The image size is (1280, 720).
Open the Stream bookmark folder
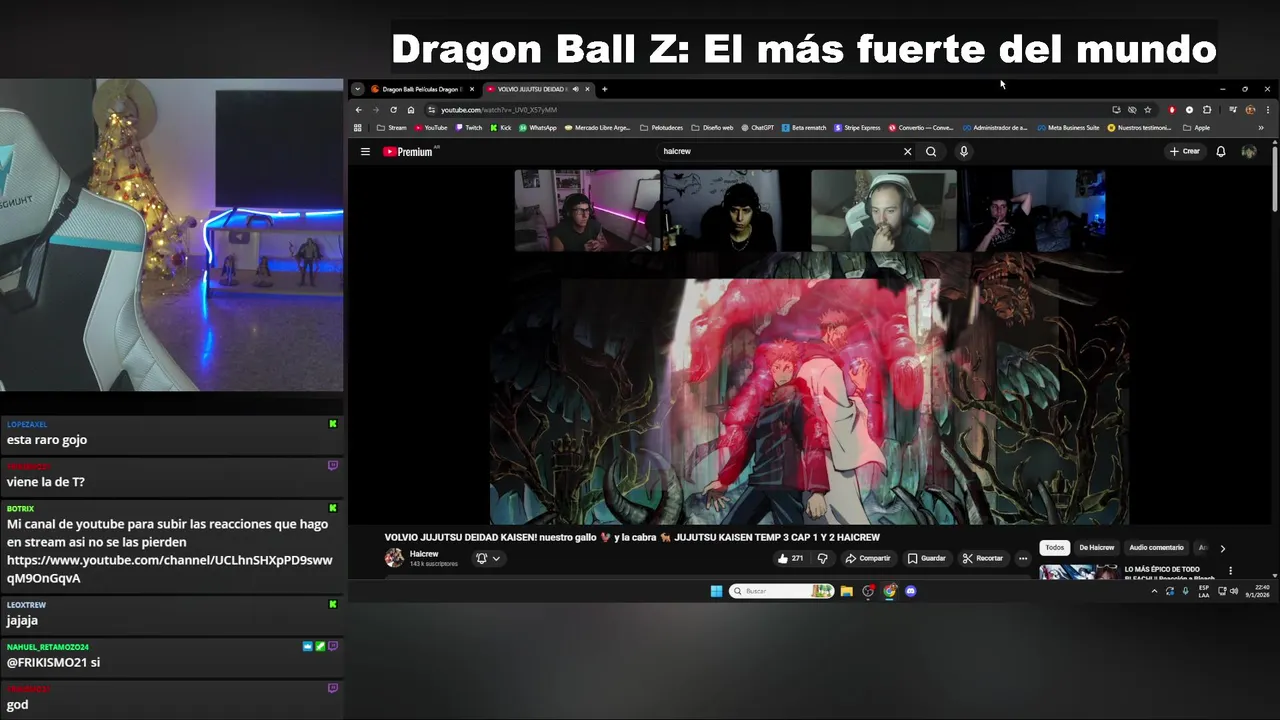(x=392, y=128)
